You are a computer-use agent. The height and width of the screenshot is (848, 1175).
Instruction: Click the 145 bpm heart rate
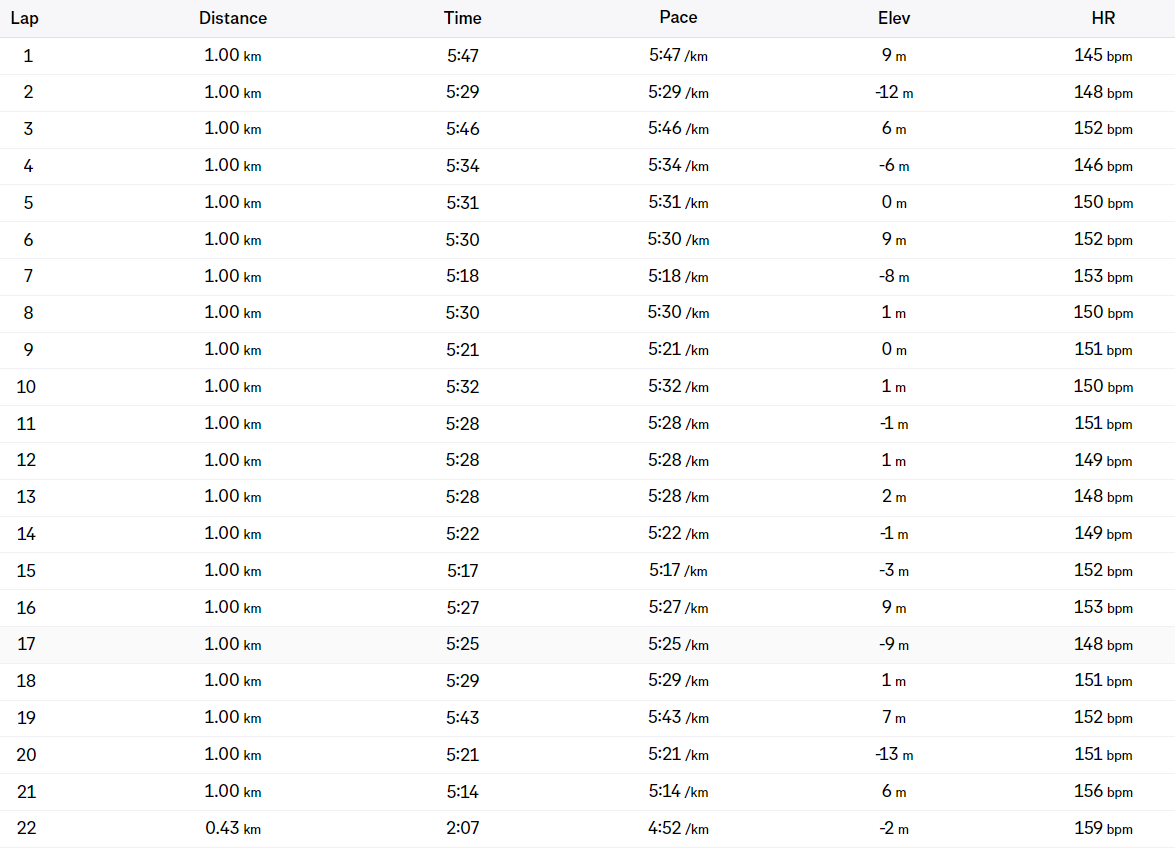(1103, 55)
